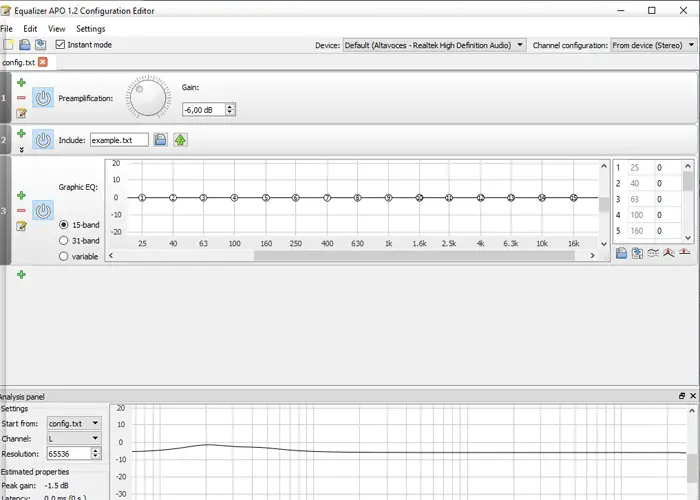
Task: Close the Analysis panel
Action: tap(693, 396)
